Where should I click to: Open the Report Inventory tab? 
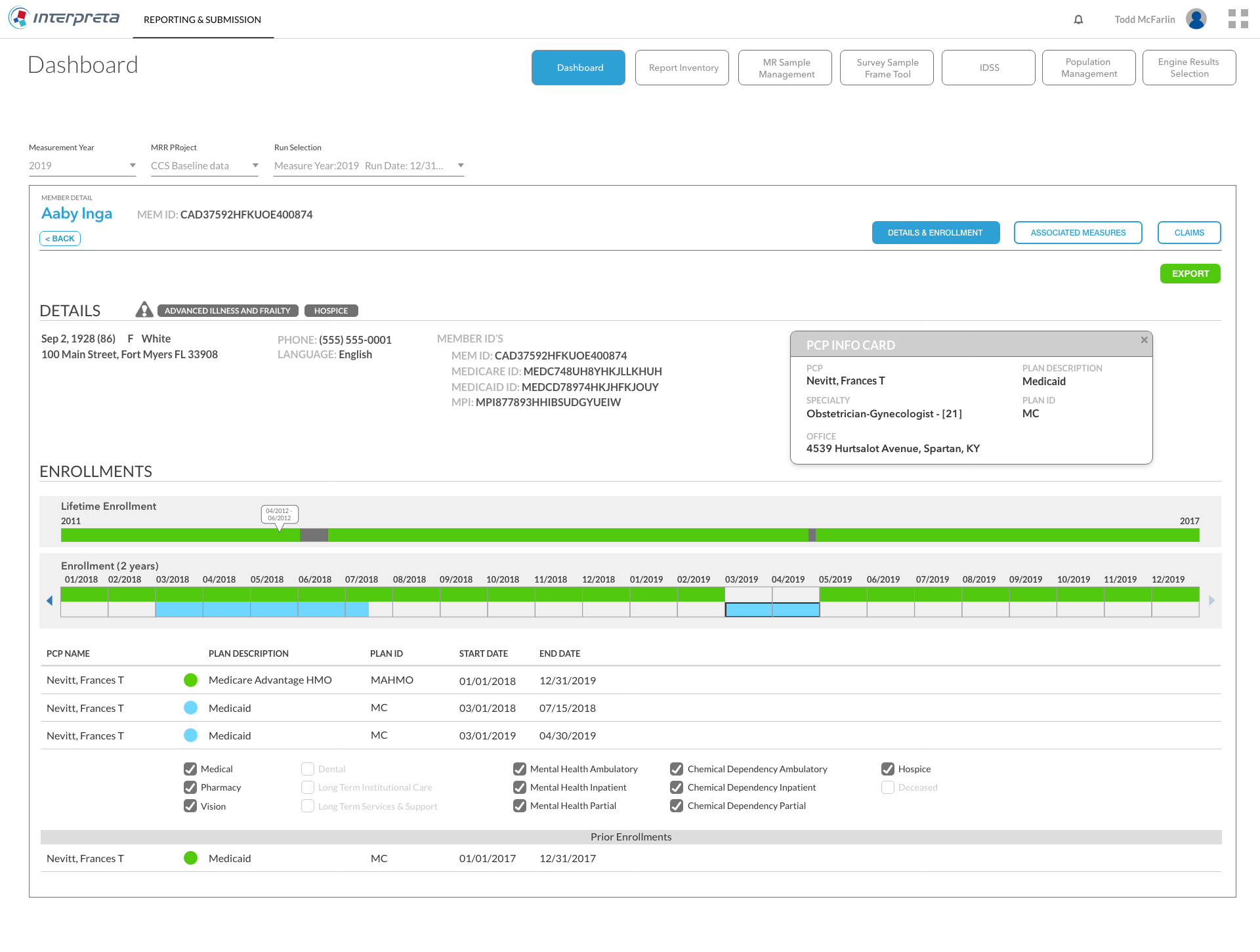pos(682,68)
